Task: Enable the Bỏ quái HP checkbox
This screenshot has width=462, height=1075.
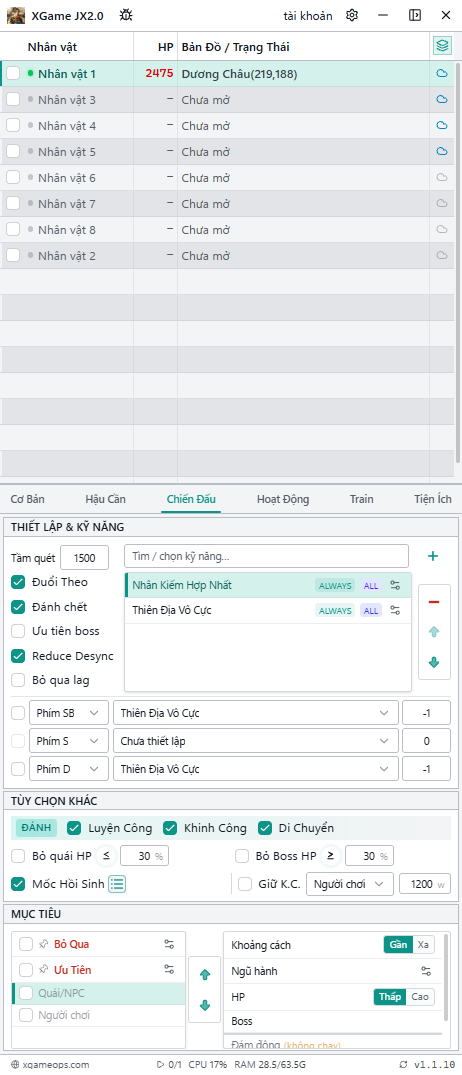Action: pyautogui.click(x=19, y=856)
